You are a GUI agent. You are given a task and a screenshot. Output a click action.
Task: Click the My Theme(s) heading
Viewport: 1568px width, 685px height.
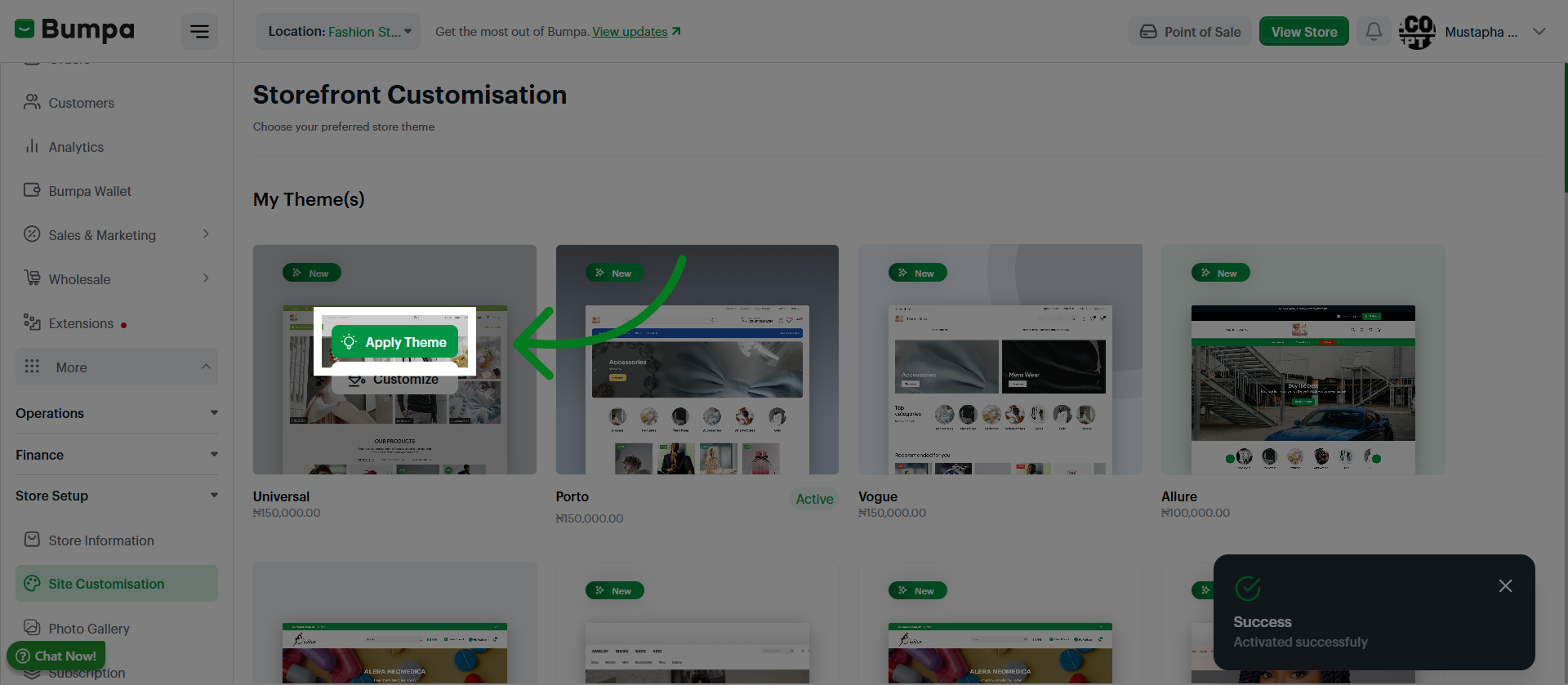(x=309, y=199)
